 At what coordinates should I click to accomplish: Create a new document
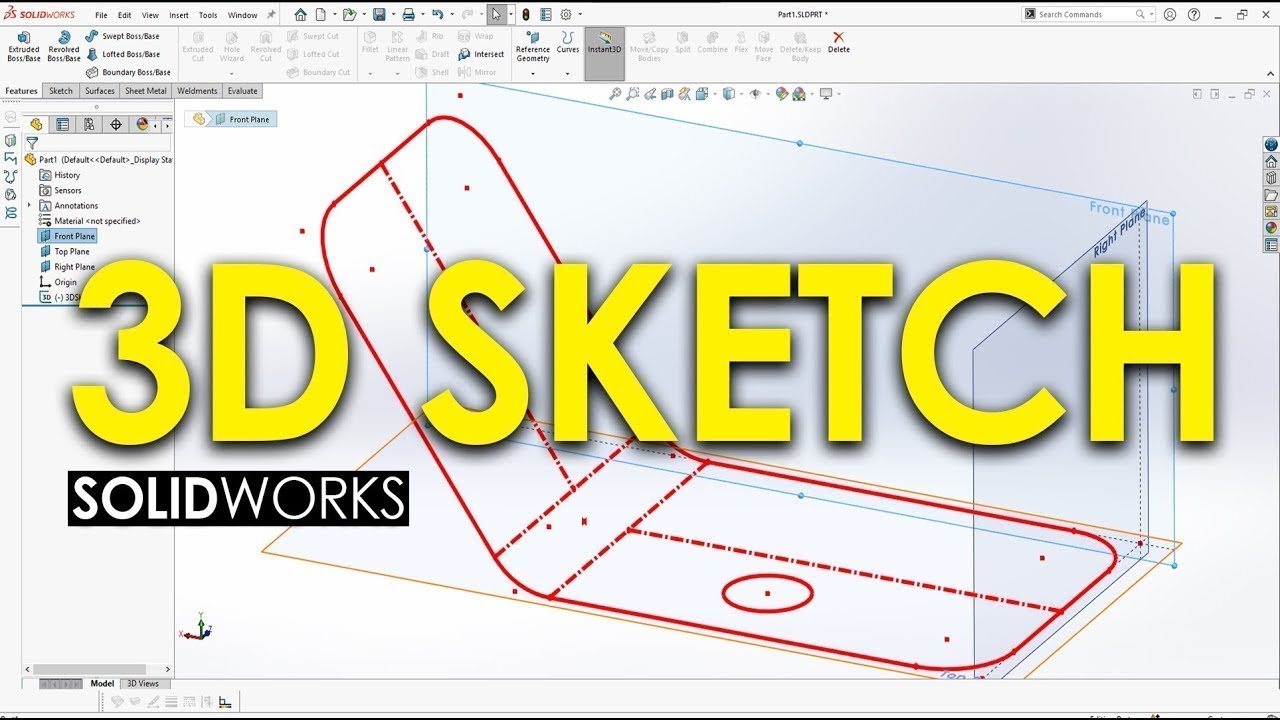(320, 14)
